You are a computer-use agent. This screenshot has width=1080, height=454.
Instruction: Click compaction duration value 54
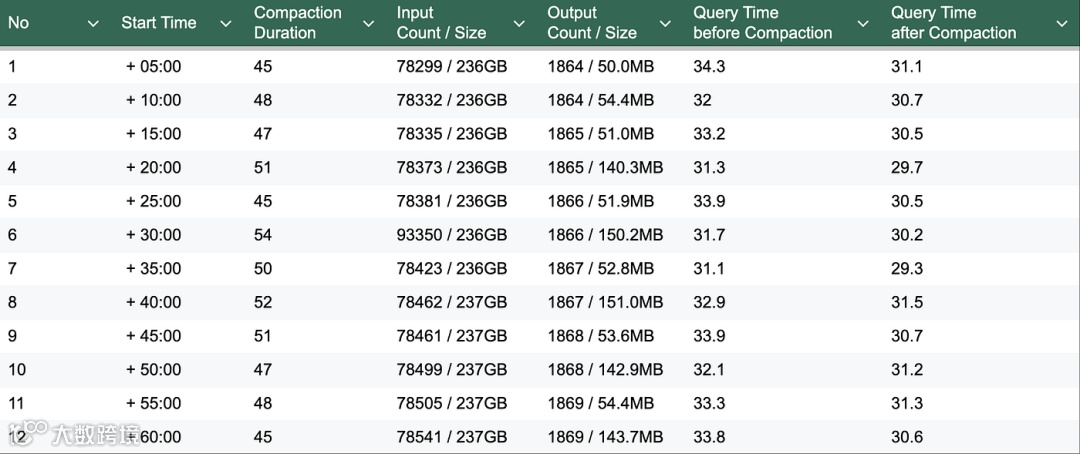pyautogui.click(x=263, y=235)
